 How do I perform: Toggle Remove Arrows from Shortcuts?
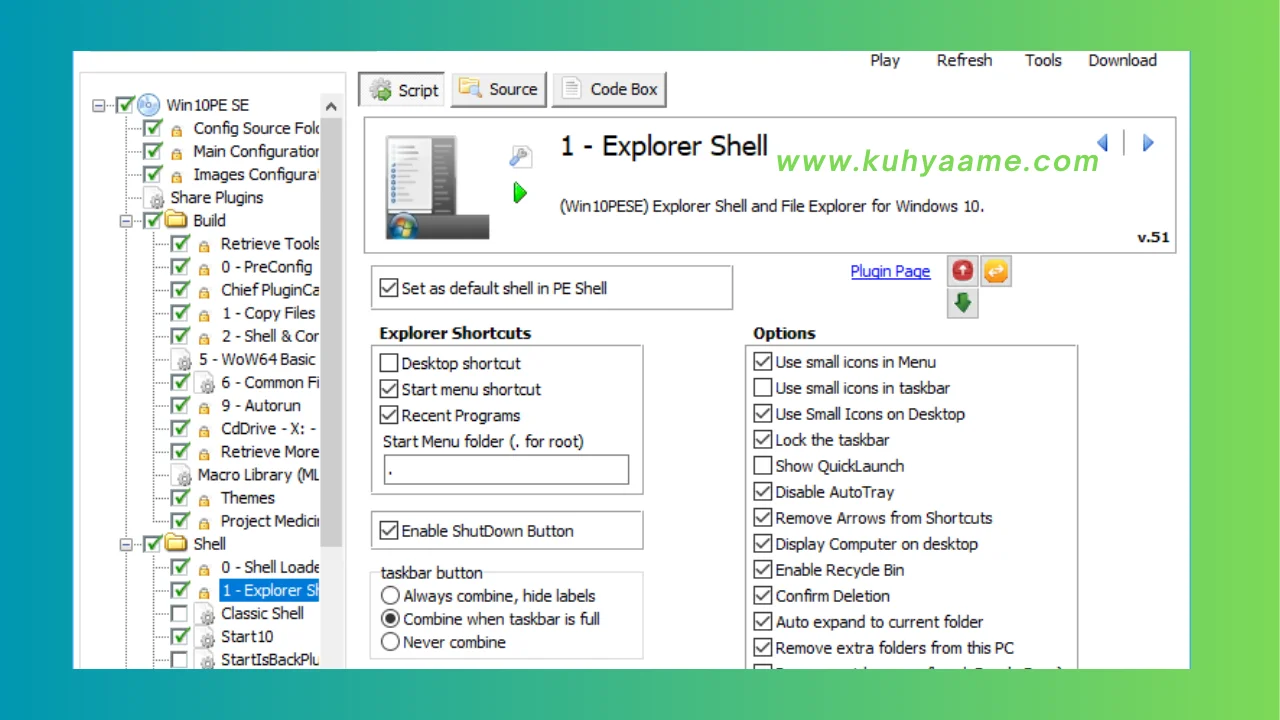pos(763,518)
